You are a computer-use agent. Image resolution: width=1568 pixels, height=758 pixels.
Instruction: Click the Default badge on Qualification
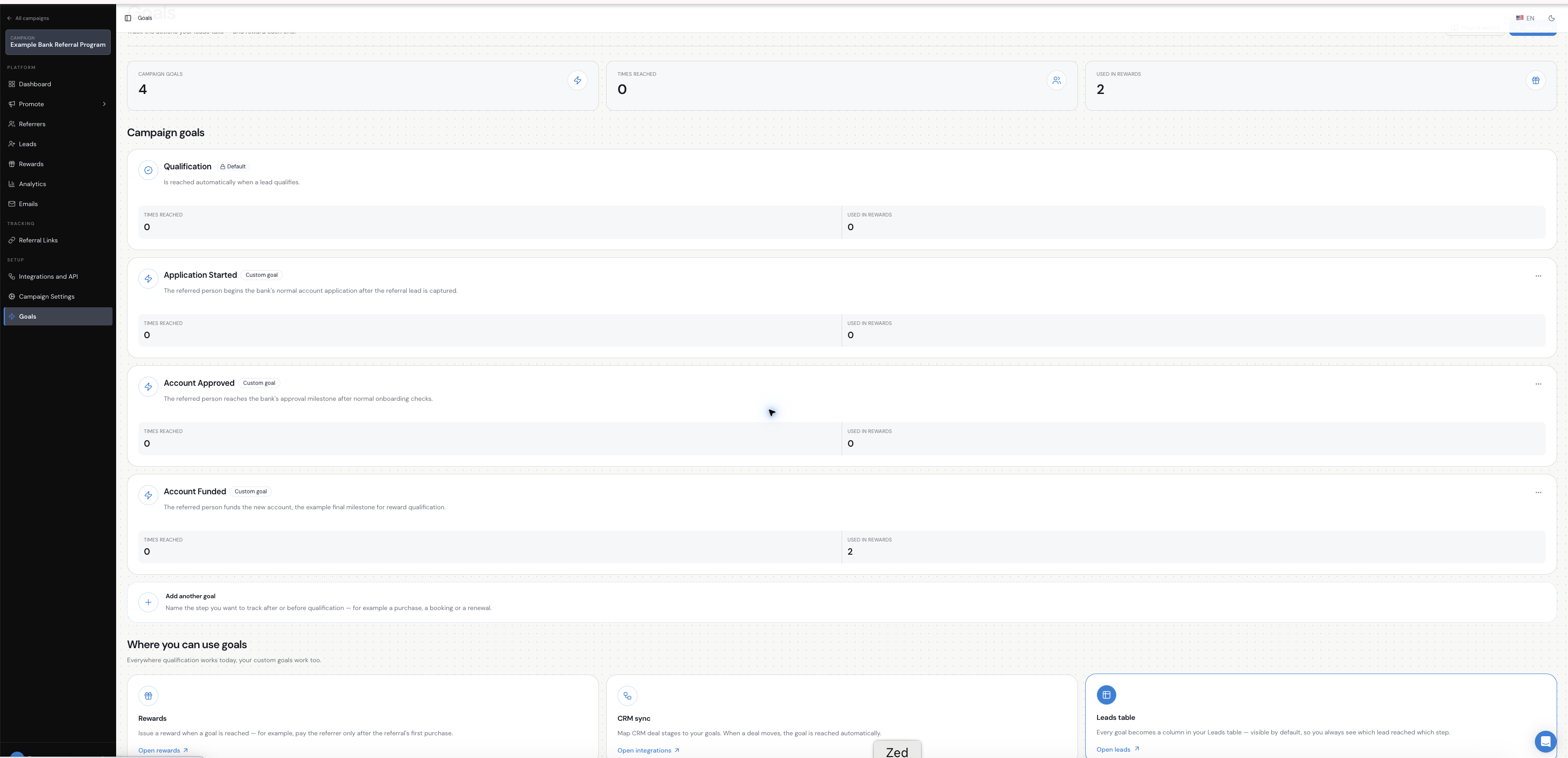point(233,167)
